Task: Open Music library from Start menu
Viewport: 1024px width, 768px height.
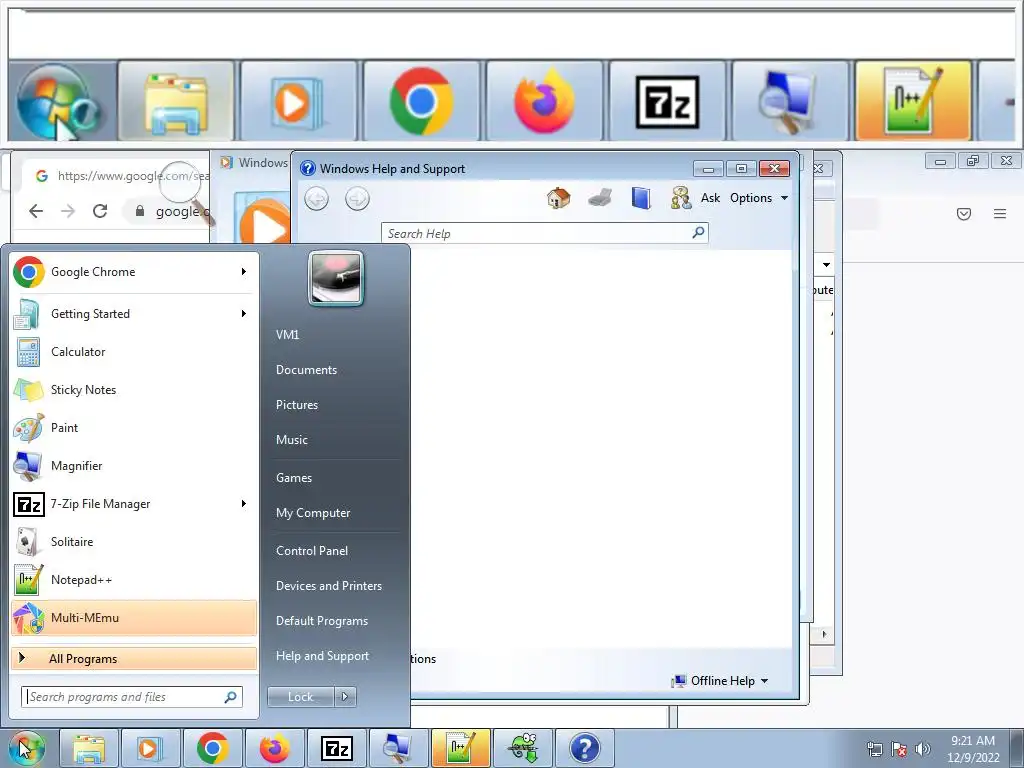Action: click(x=291, y=440)
